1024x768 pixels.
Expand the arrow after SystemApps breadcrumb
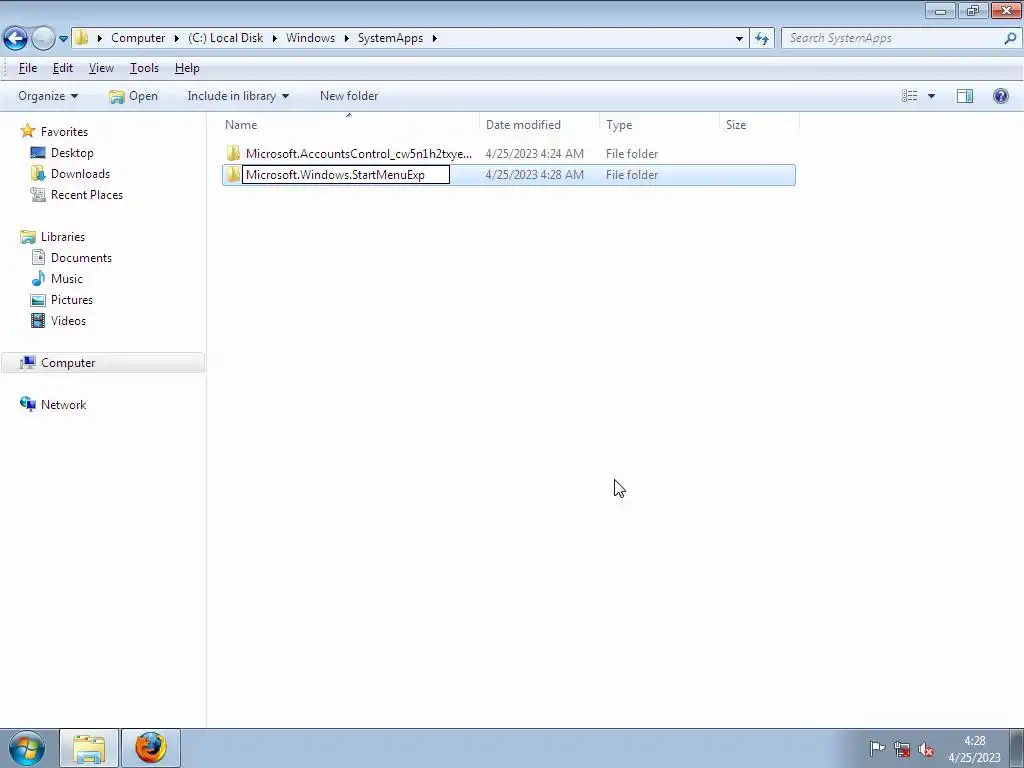[434, 38]
